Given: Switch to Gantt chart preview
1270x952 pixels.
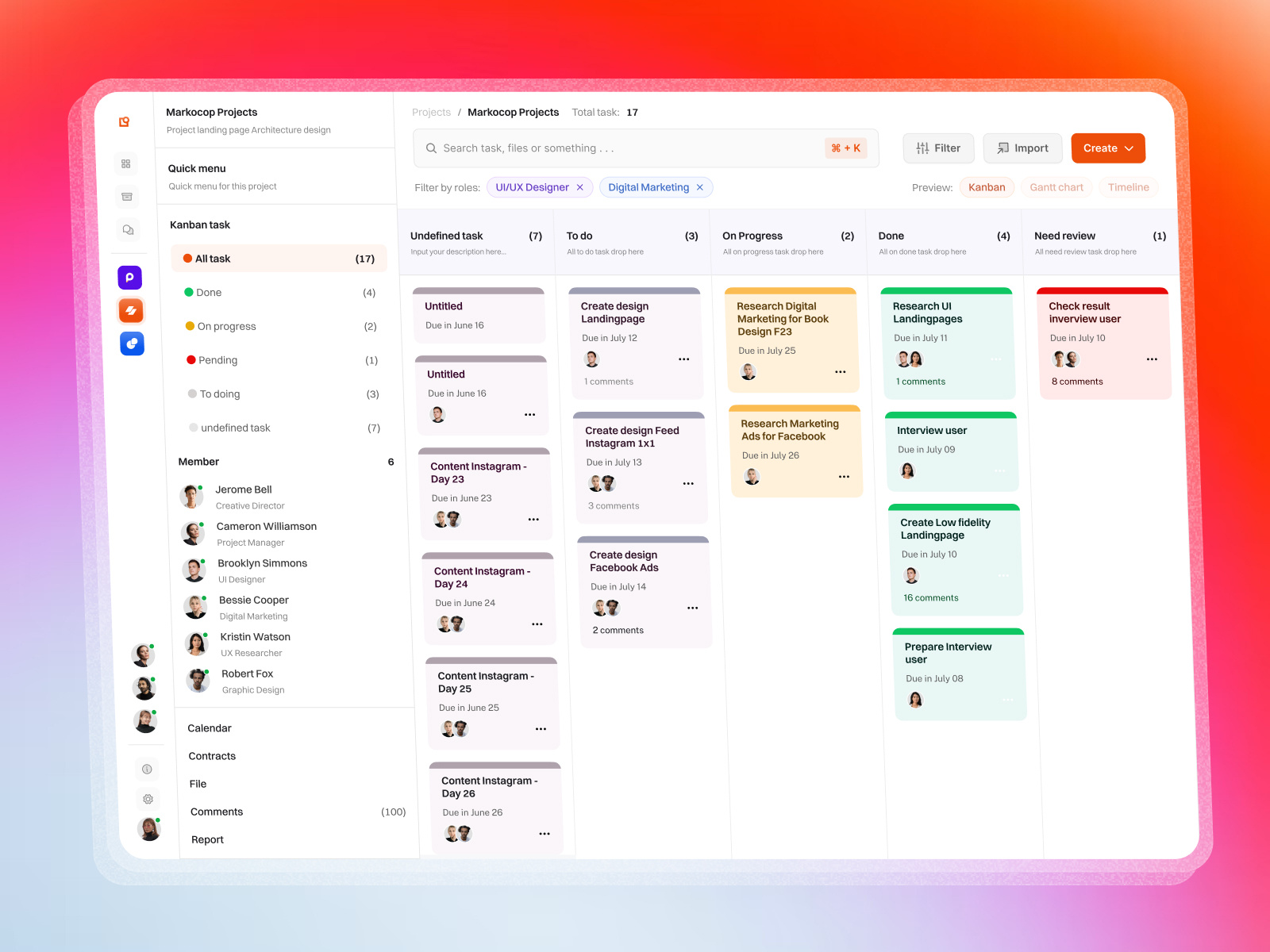Looking at the screenshot, I should (x=1056, y=187).
